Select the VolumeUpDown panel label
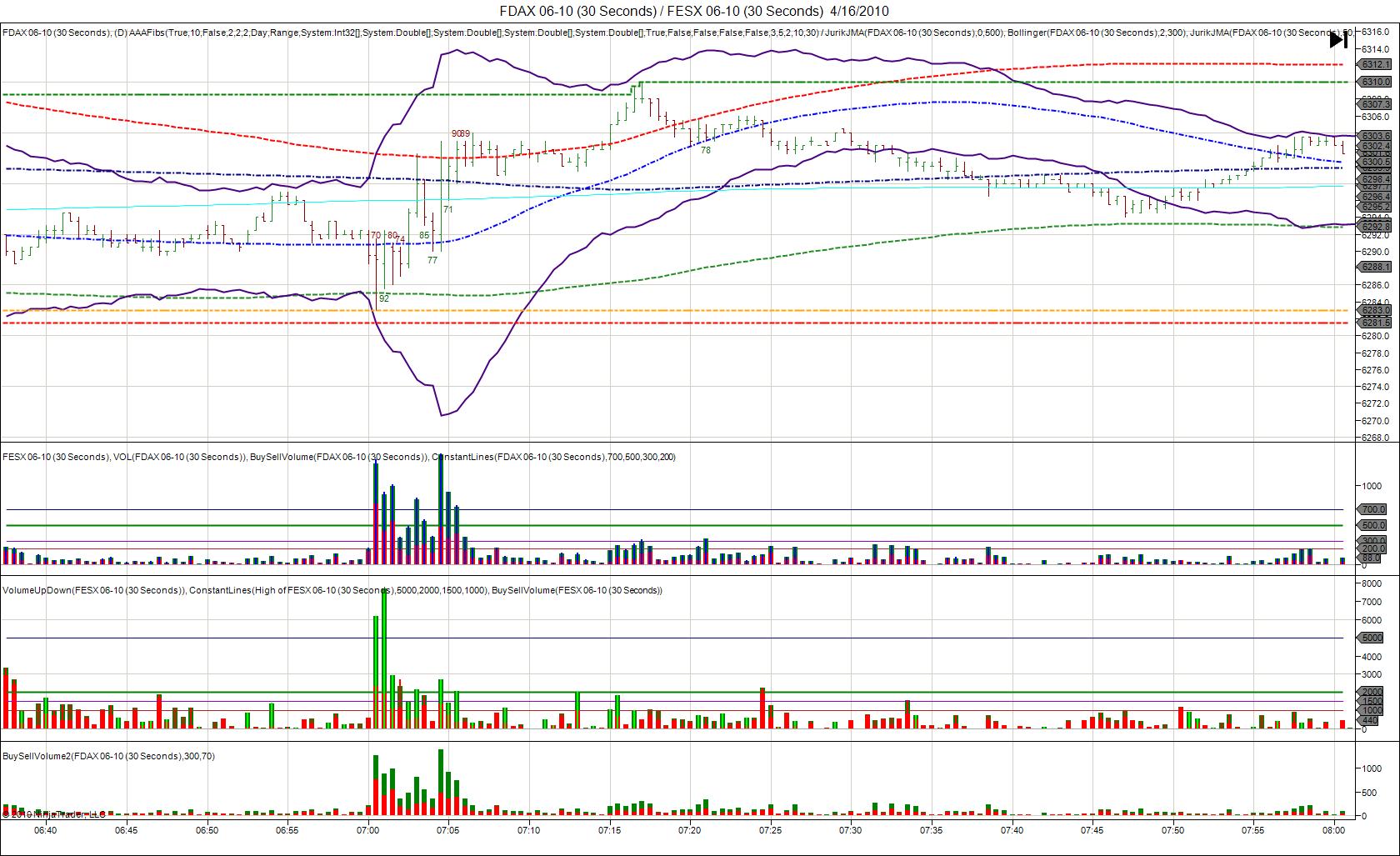Viewport: 1400px width, 856px height. [332, 590]
